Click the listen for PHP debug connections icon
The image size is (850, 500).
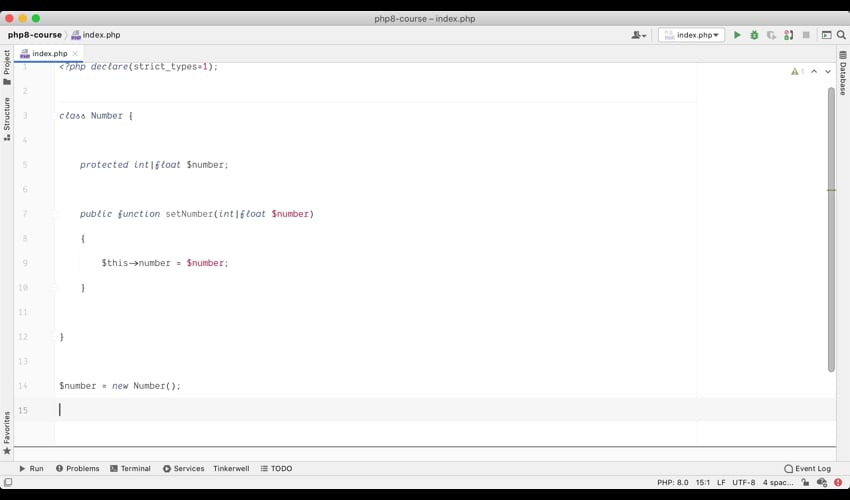pyautogui.click(x=789, y=35)
